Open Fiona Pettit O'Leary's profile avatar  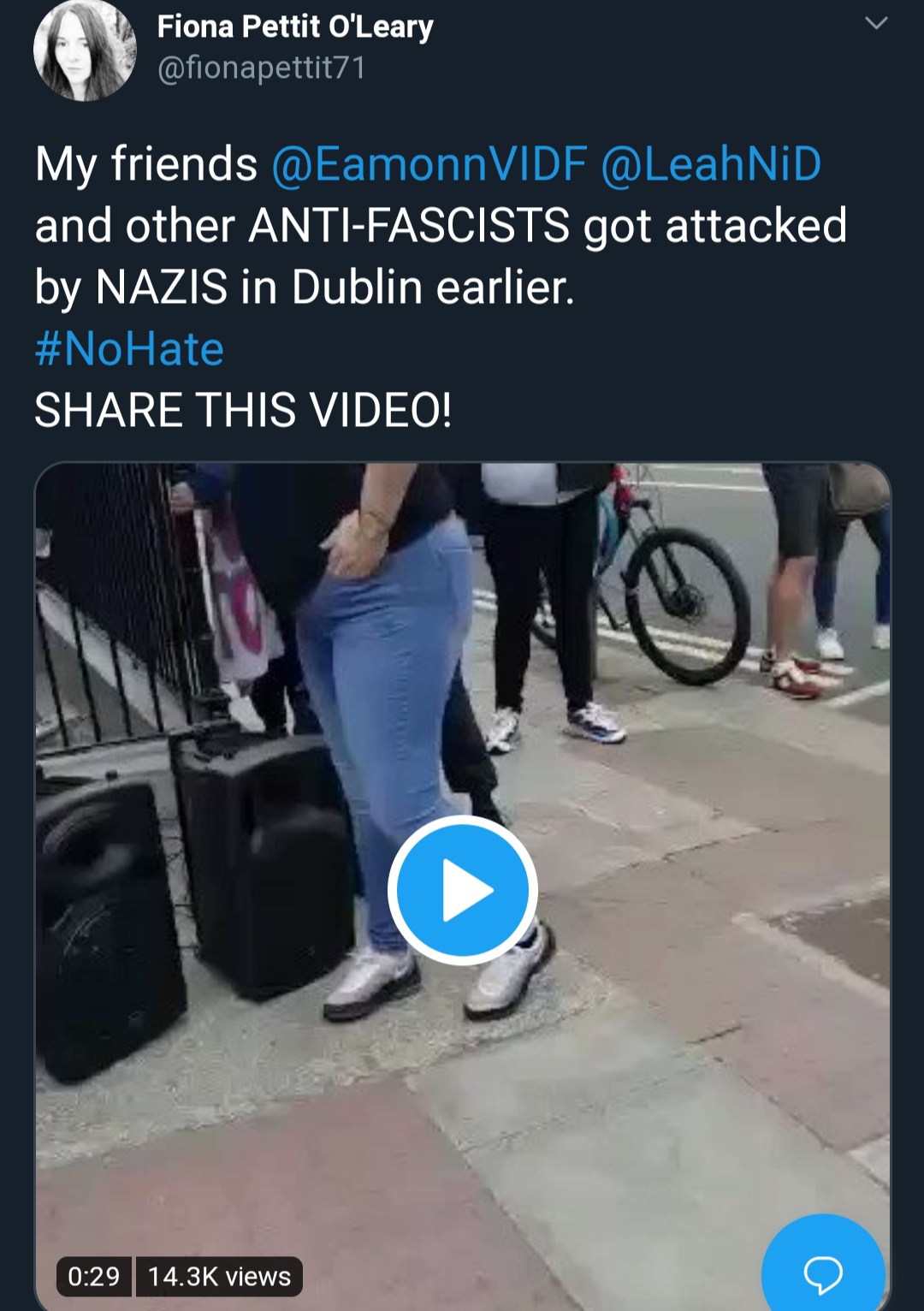coord(84,49)
